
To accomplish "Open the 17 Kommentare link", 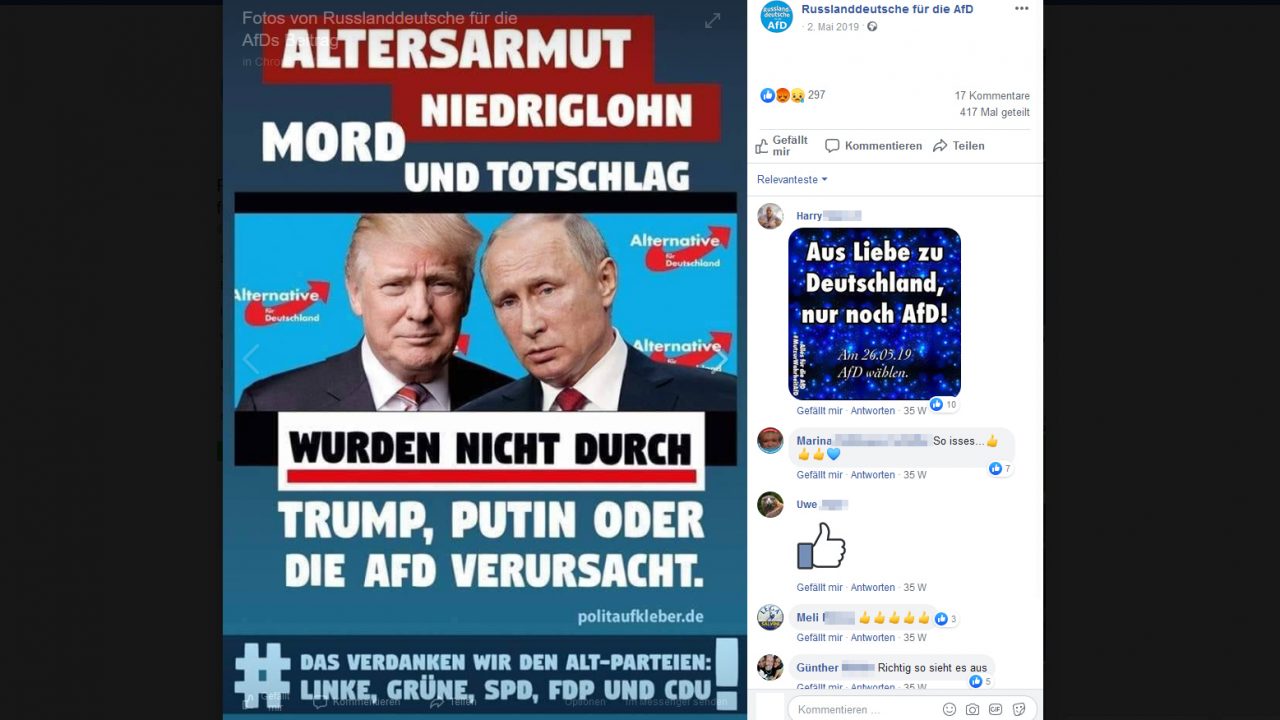I will pos(992,96).
